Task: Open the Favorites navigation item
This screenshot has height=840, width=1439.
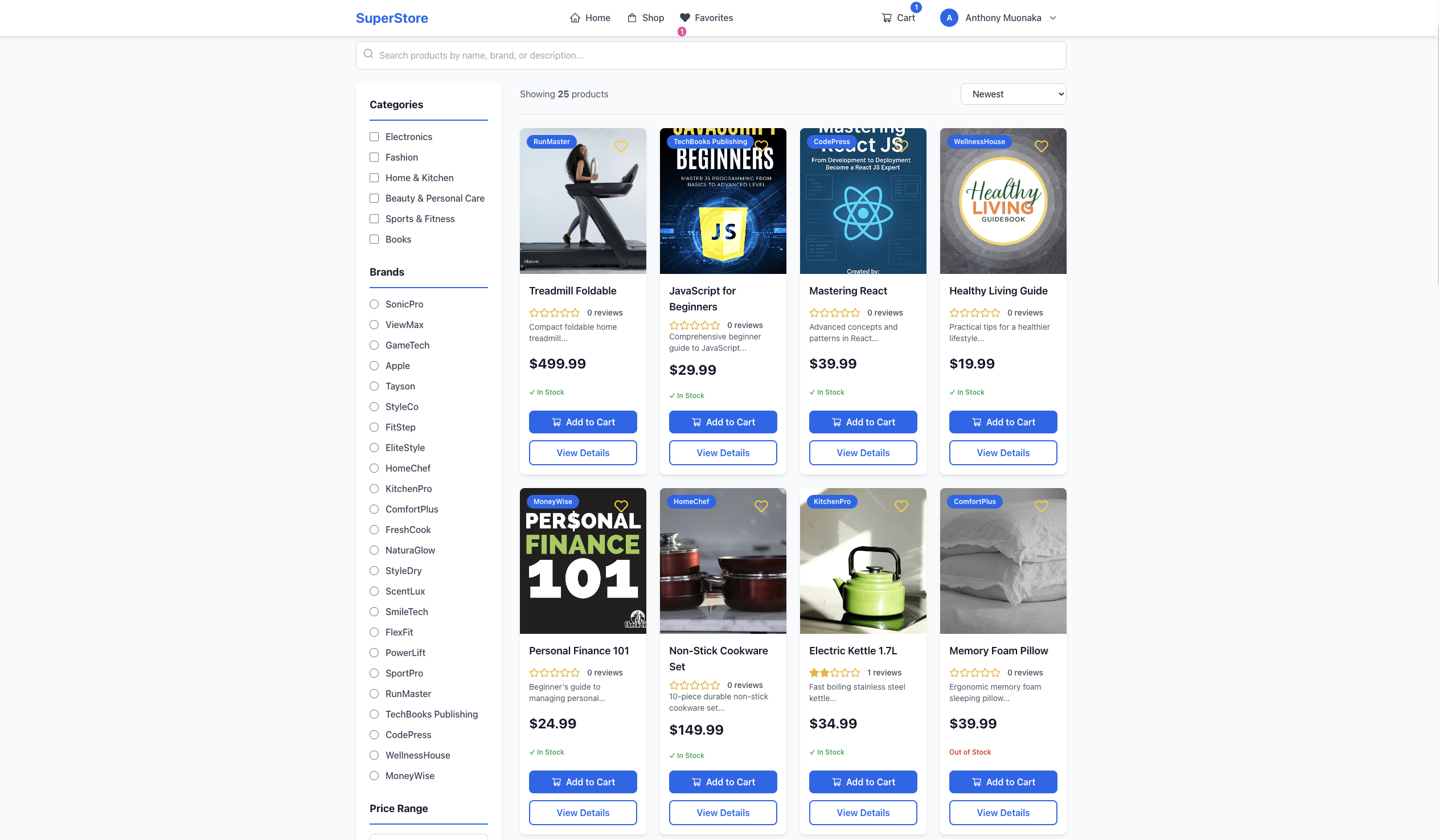Action: [706, 18]
